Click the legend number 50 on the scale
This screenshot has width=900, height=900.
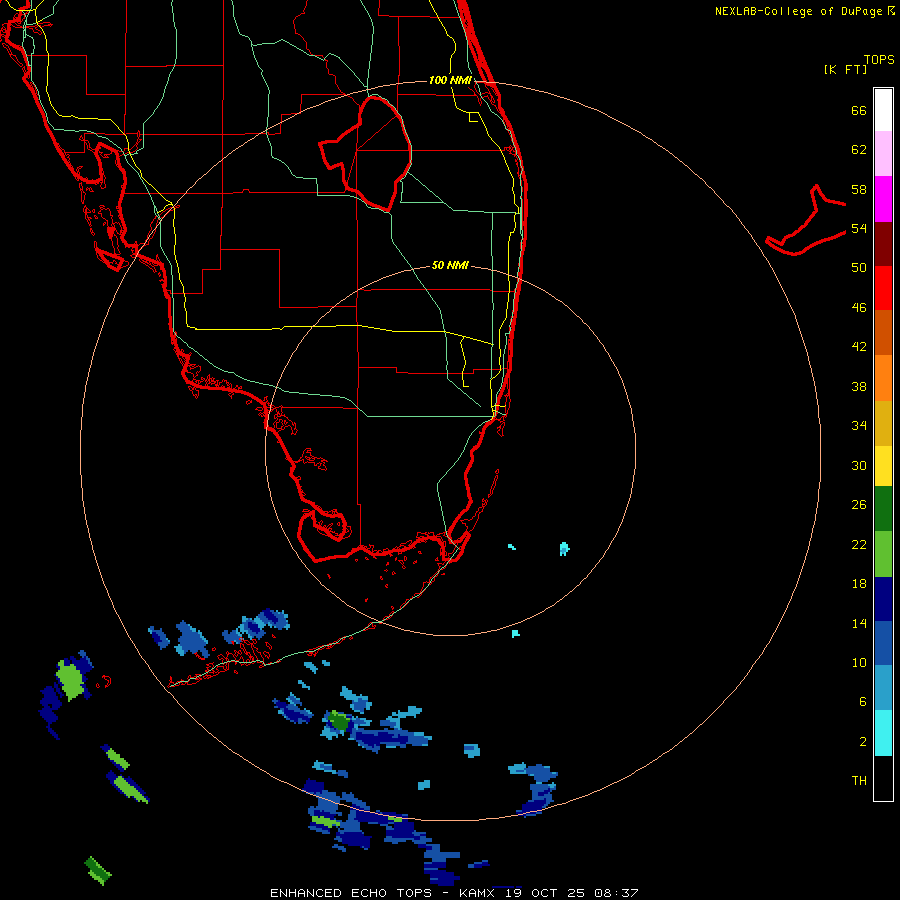click(859, 267)
